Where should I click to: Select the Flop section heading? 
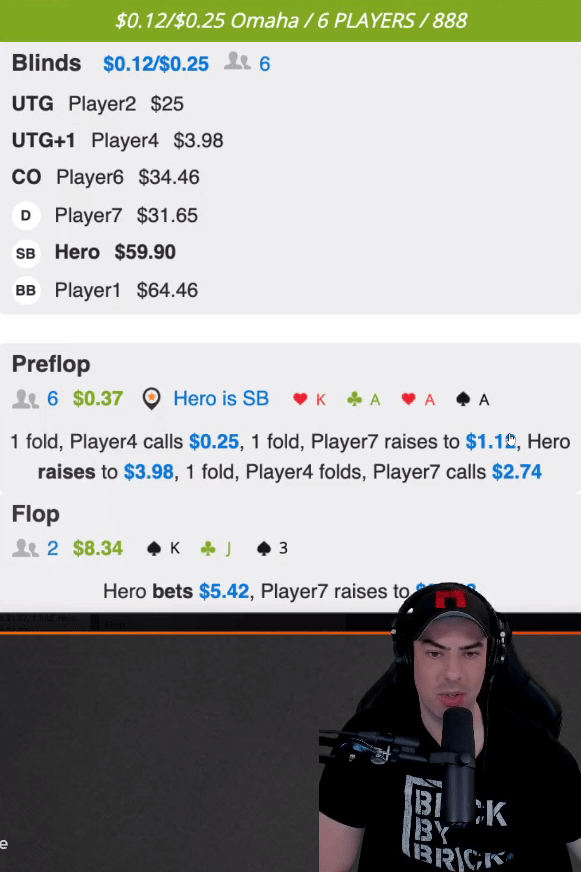pyautogui.click(x=36, y=514)
